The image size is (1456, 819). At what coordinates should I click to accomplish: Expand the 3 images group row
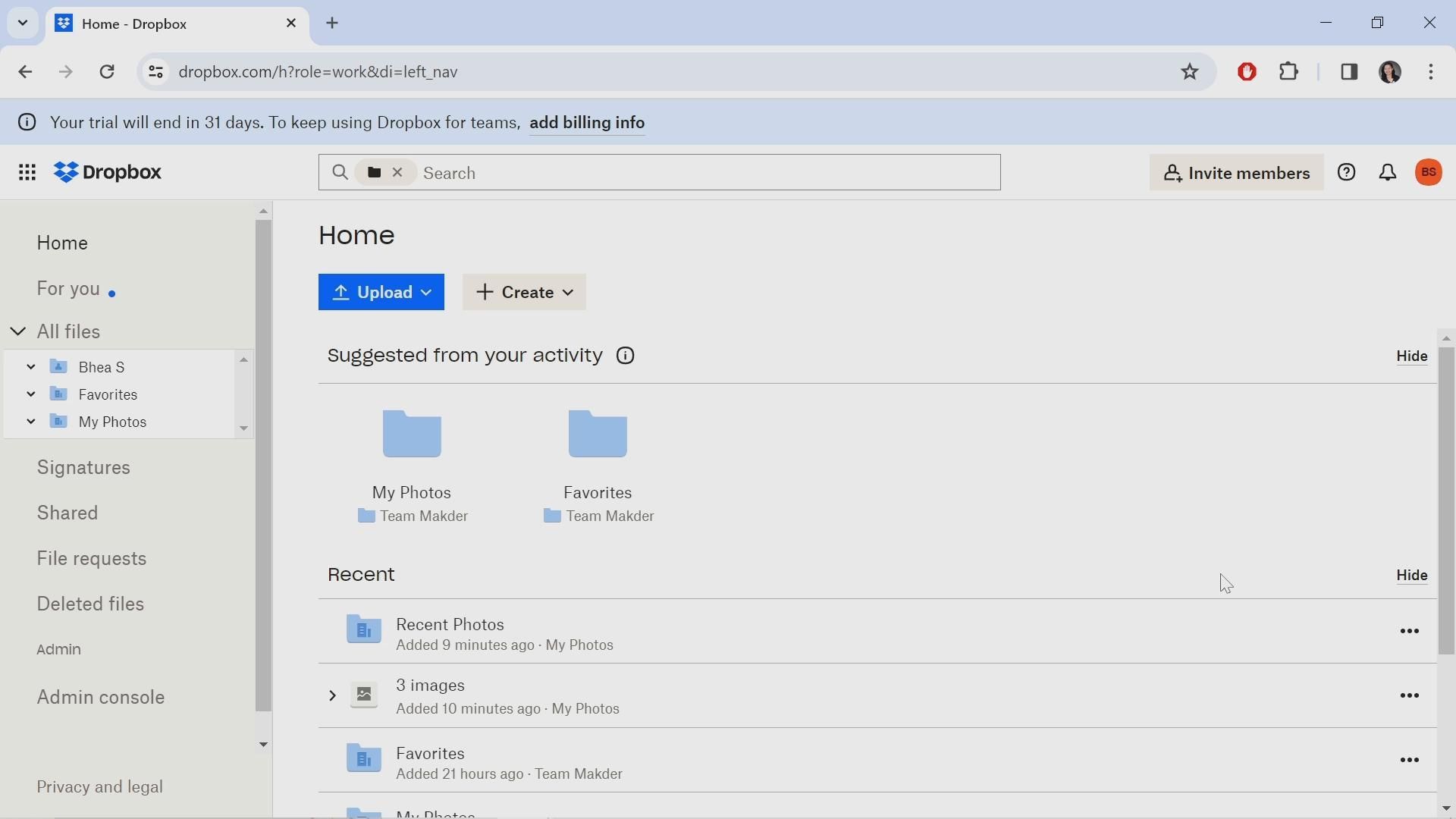point(332,696)
